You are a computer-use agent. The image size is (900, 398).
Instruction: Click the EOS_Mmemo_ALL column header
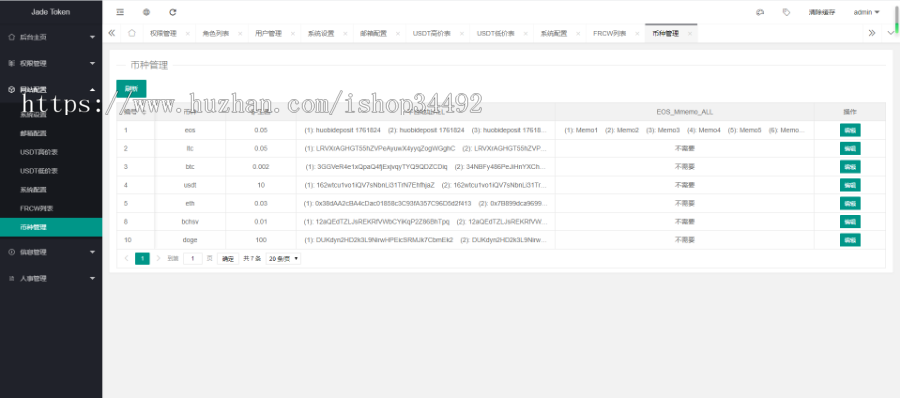coord(684,111)
